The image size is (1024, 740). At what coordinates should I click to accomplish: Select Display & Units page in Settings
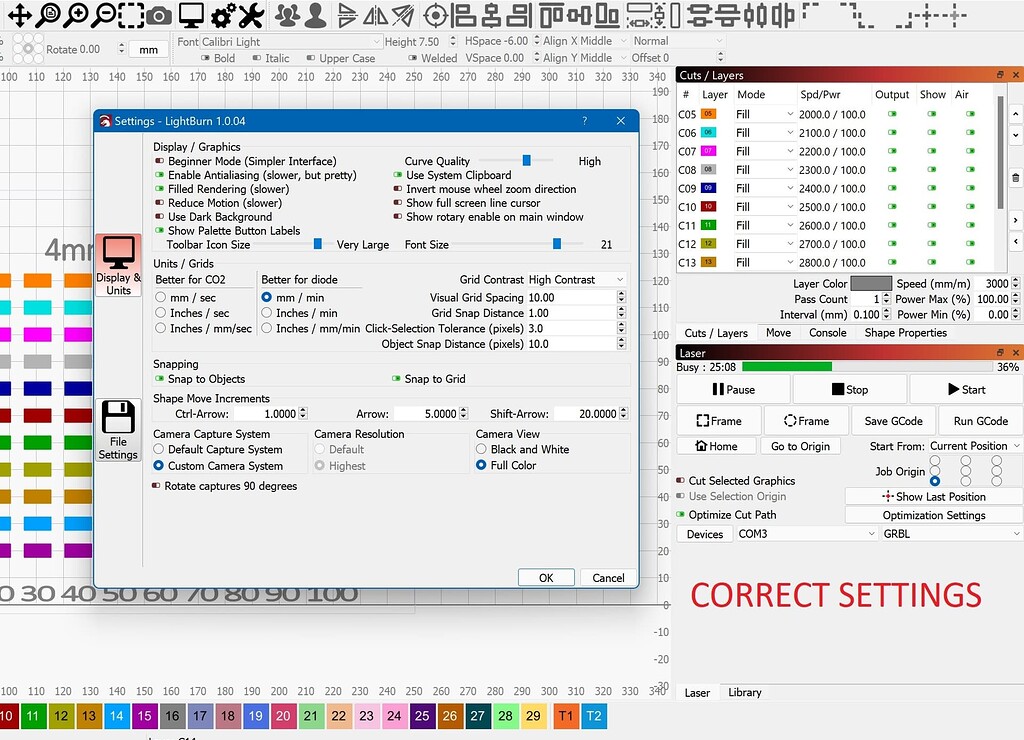click(x=118, y=265)
